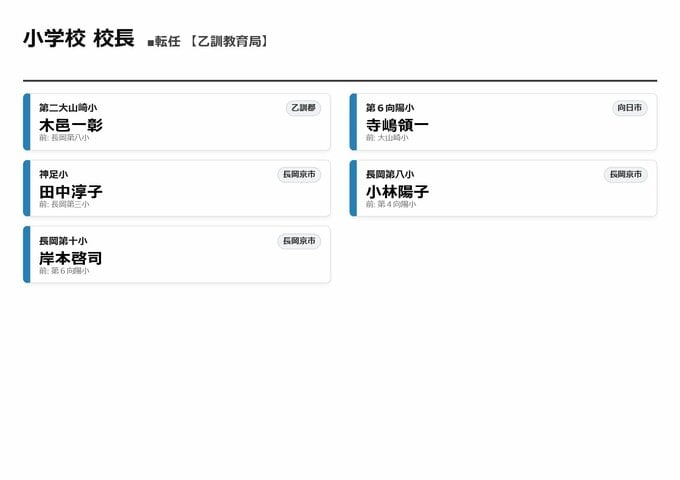
Task: Click 長岡京市 badge on 小林陽子's card
Action: [626, 174]
